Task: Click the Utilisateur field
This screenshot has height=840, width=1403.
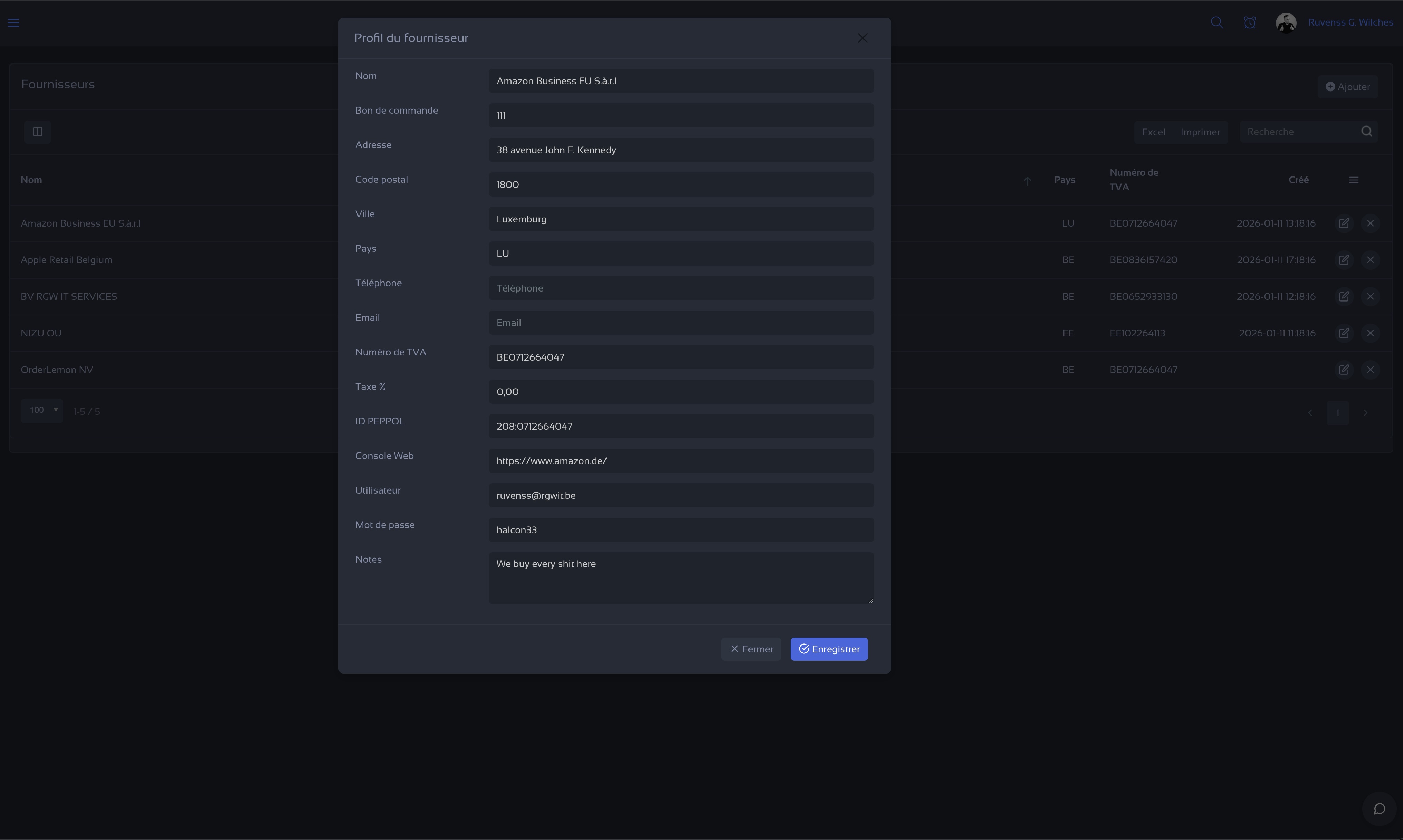Action: (x=681, y=495)
